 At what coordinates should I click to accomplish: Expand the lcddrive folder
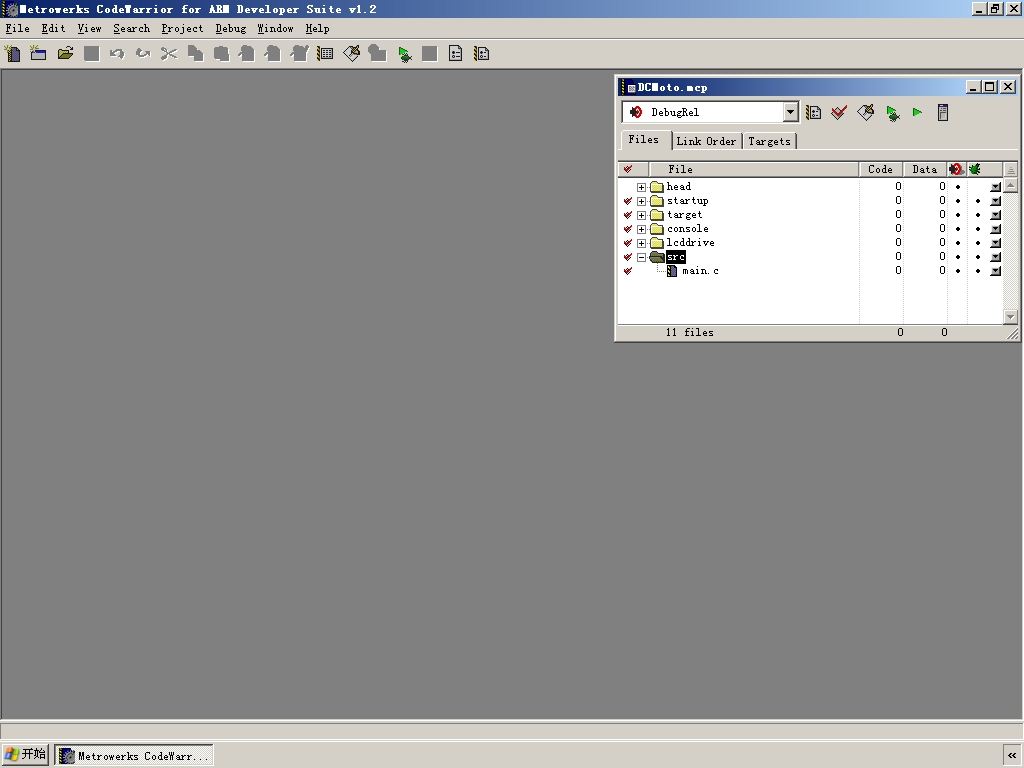point(641,244)
